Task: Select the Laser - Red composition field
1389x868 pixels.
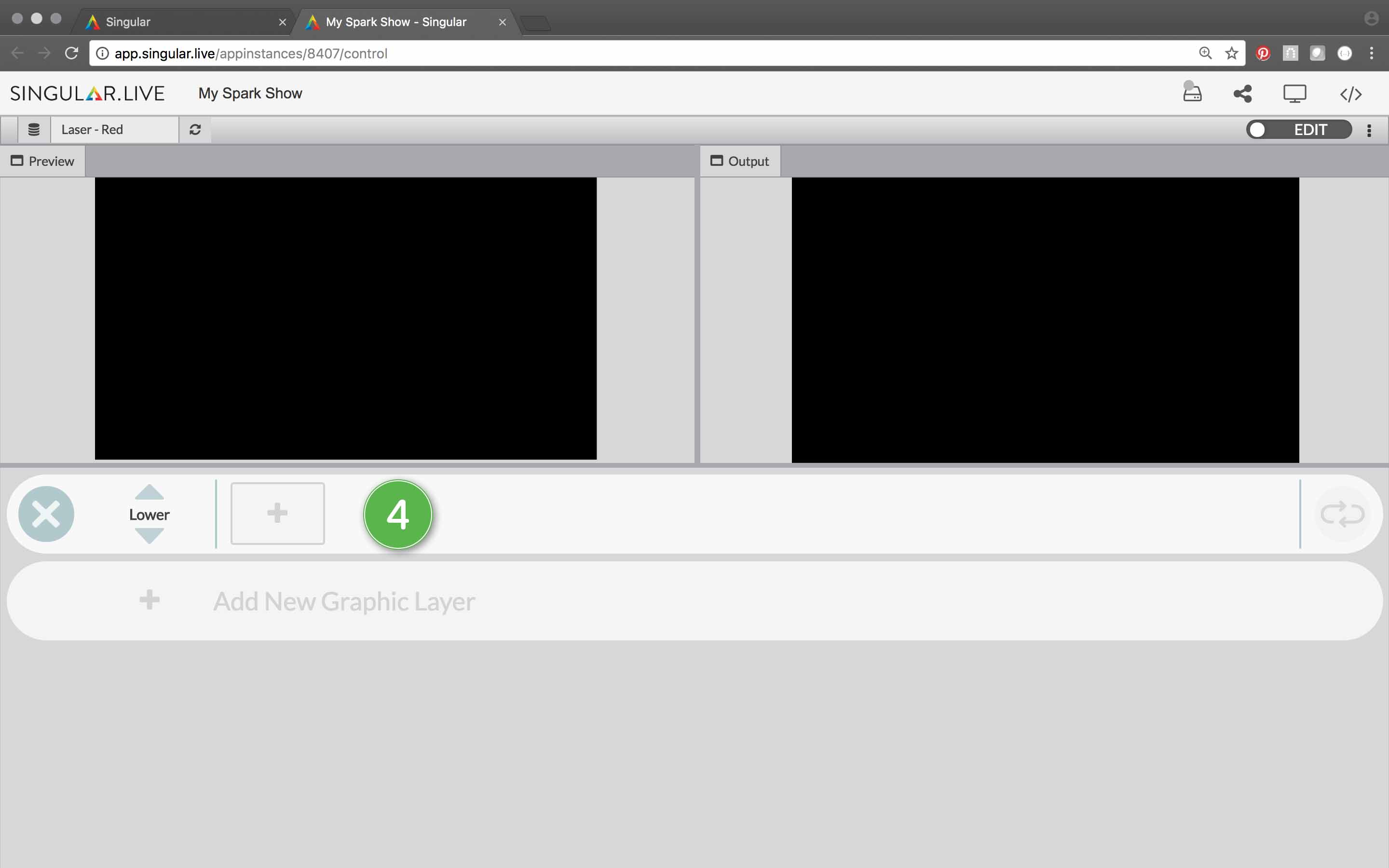Action: tap(115, 130)
